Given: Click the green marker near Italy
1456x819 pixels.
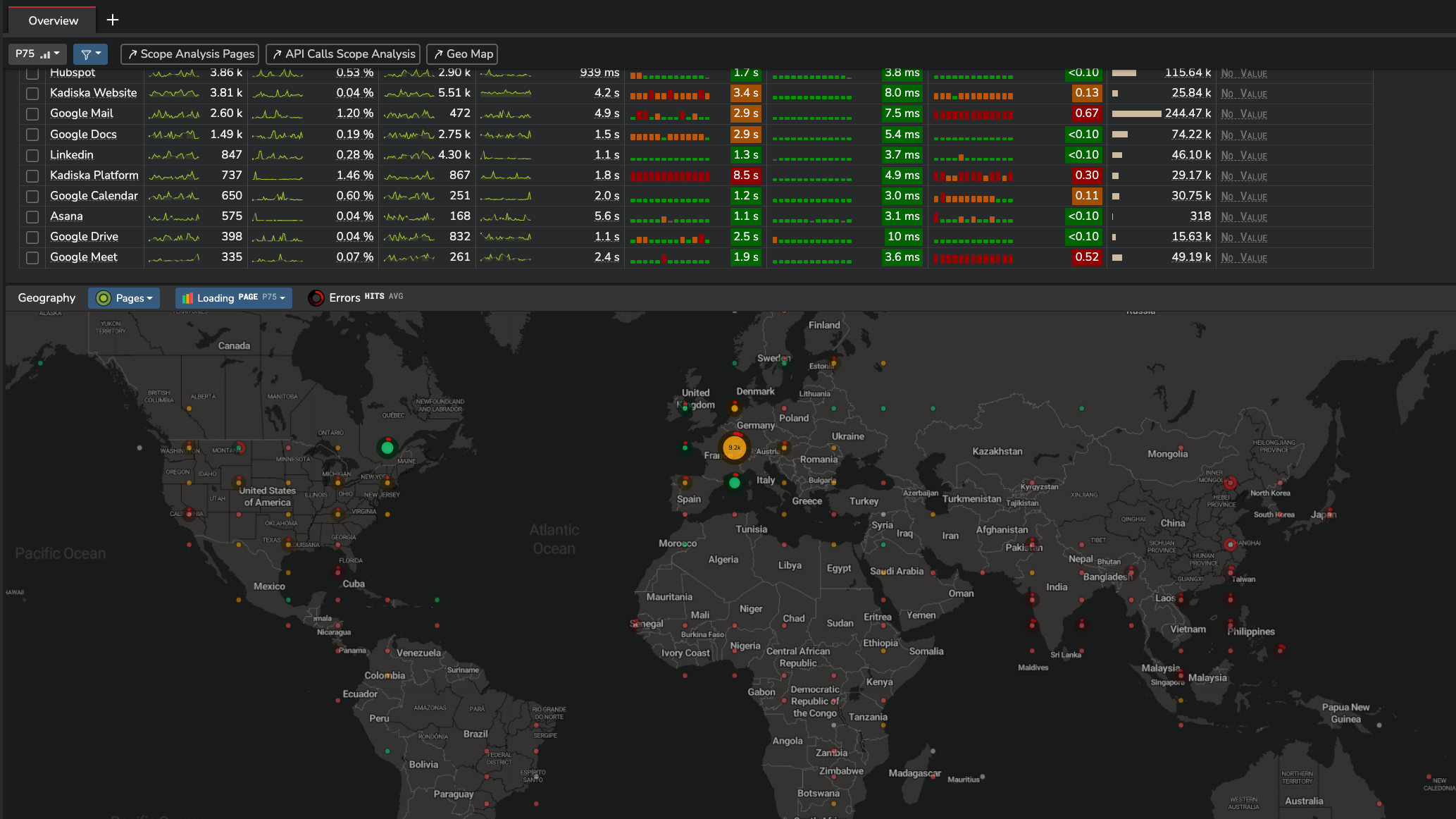Looking at the screenshot, I should click(x=734, y=483).
